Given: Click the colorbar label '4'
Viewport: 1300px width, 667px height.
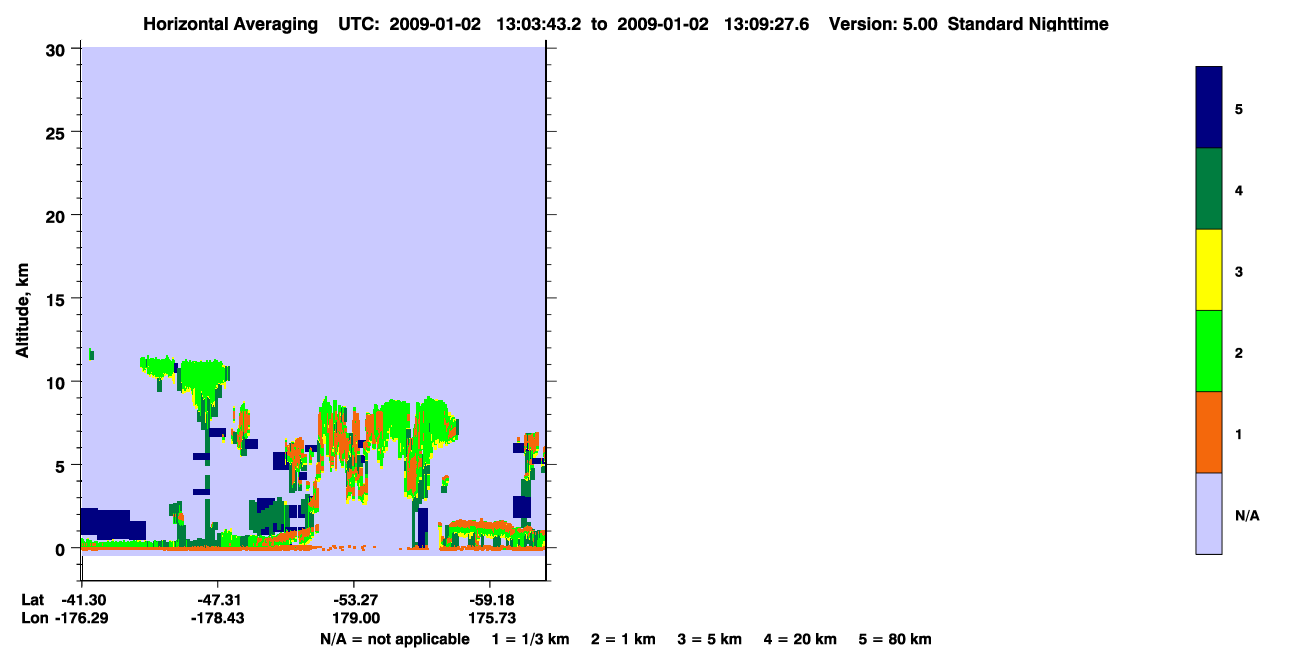Looking at the screenshot, I should 1239,189.
